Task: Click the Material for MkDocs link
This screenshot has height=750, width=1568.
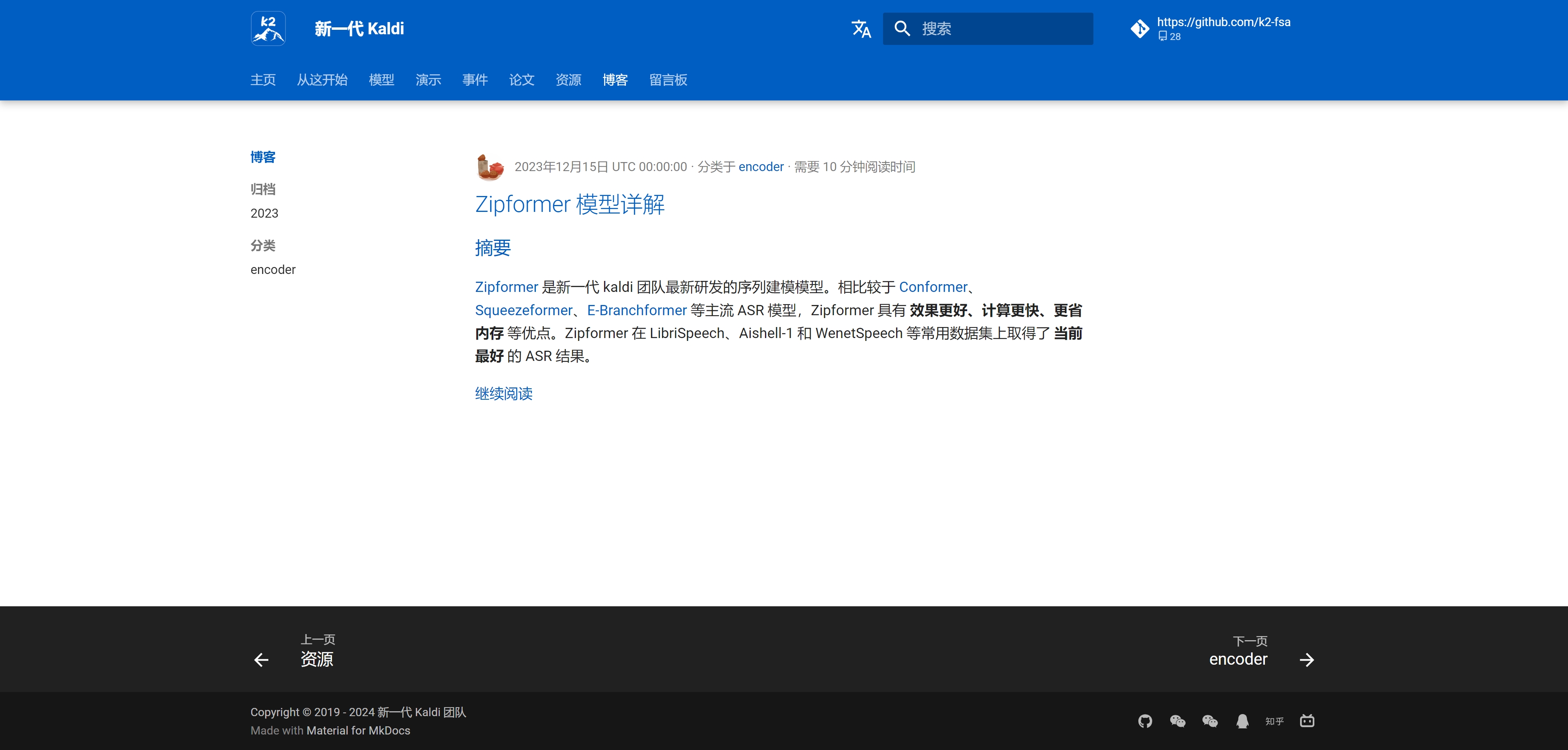Action: pos(358,730)
